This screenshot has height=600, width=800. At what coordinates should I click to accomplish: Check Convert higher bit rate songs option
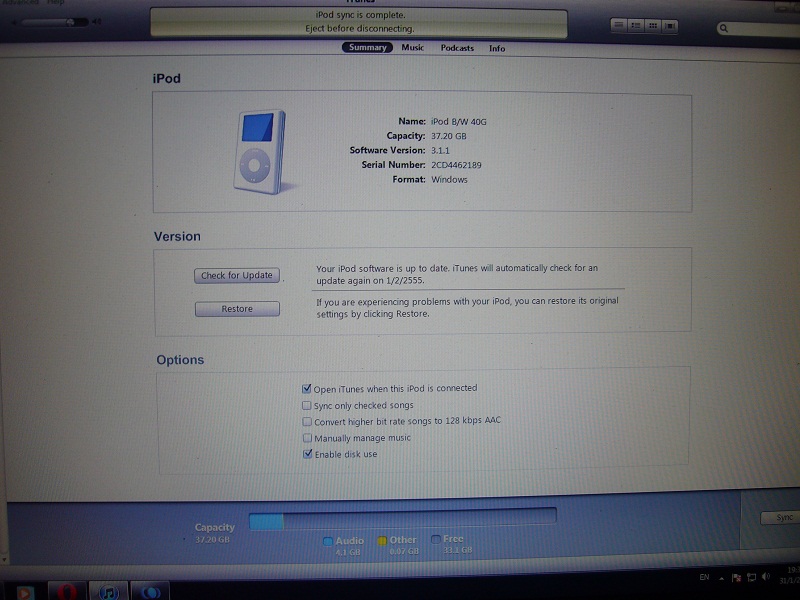click(x=307, y=422)
